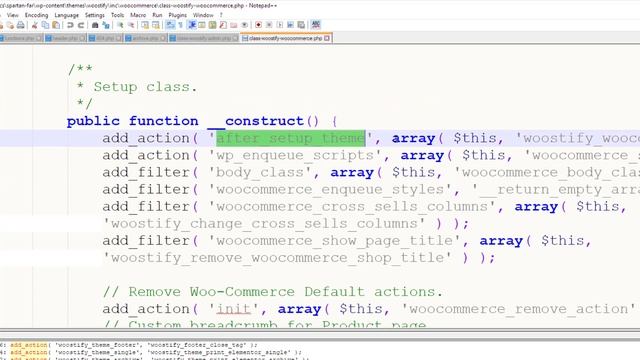
Task: Toggle Show All Characters pilcrow icon
Action: (180, 25)
